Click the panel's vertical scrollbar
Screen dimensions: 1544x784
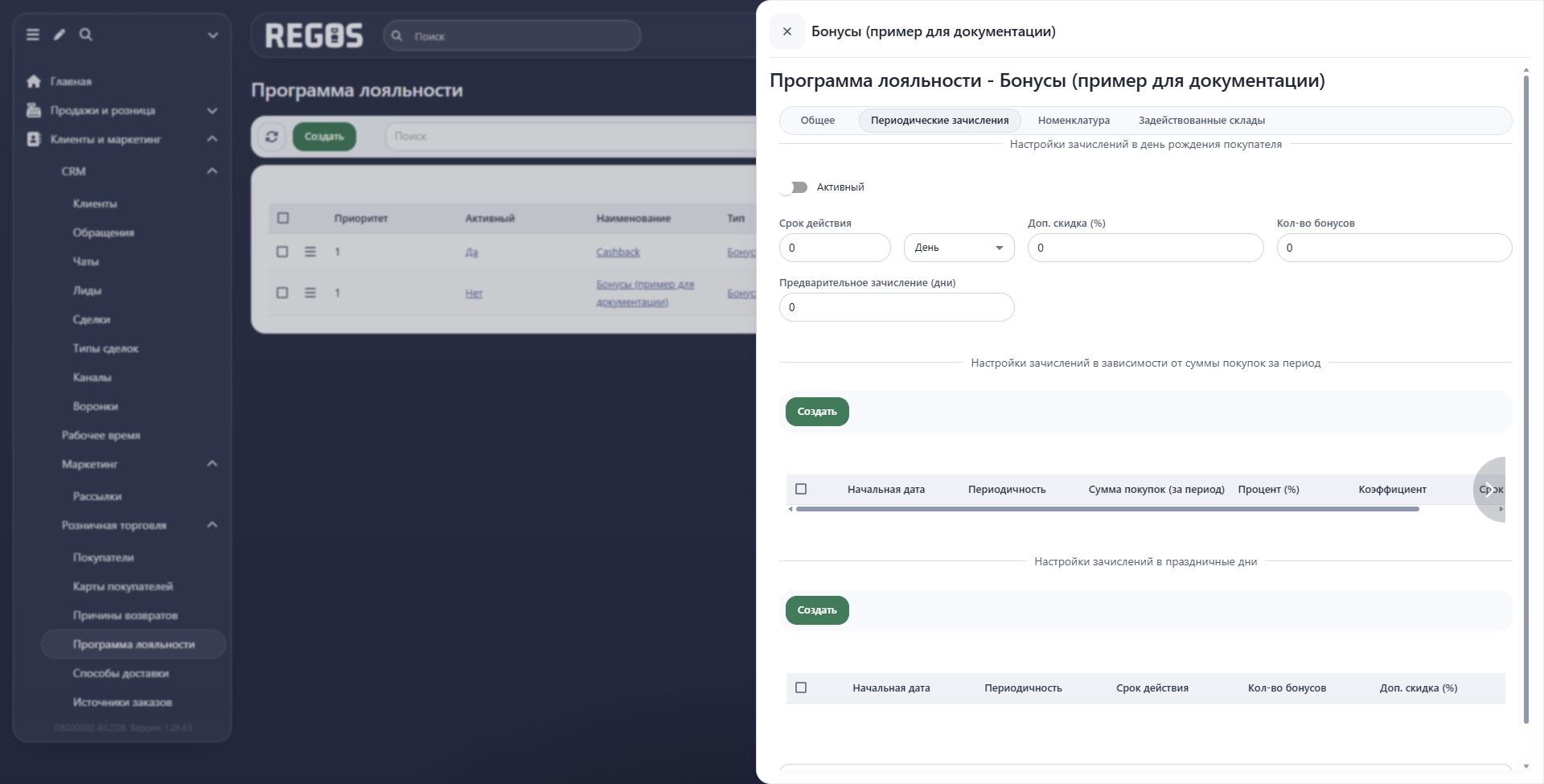pyautogui.click(x=1526, y=399)
